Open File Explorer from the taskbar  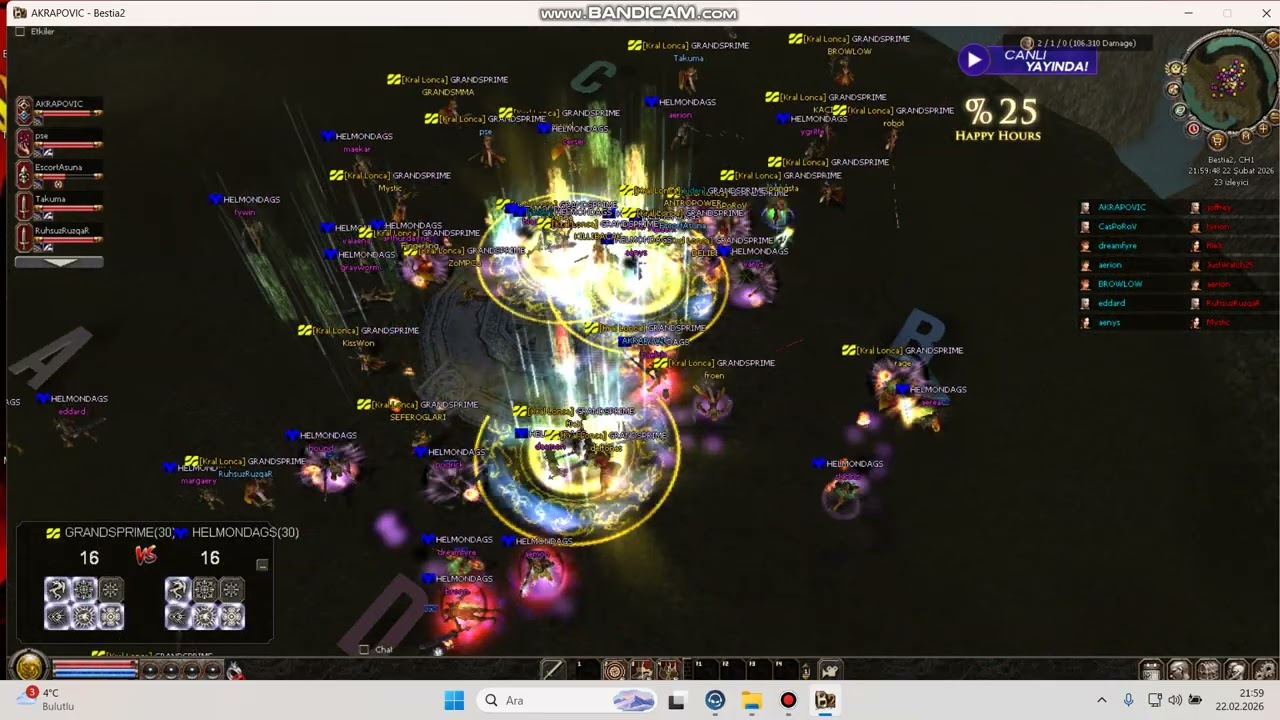point(751,700)
